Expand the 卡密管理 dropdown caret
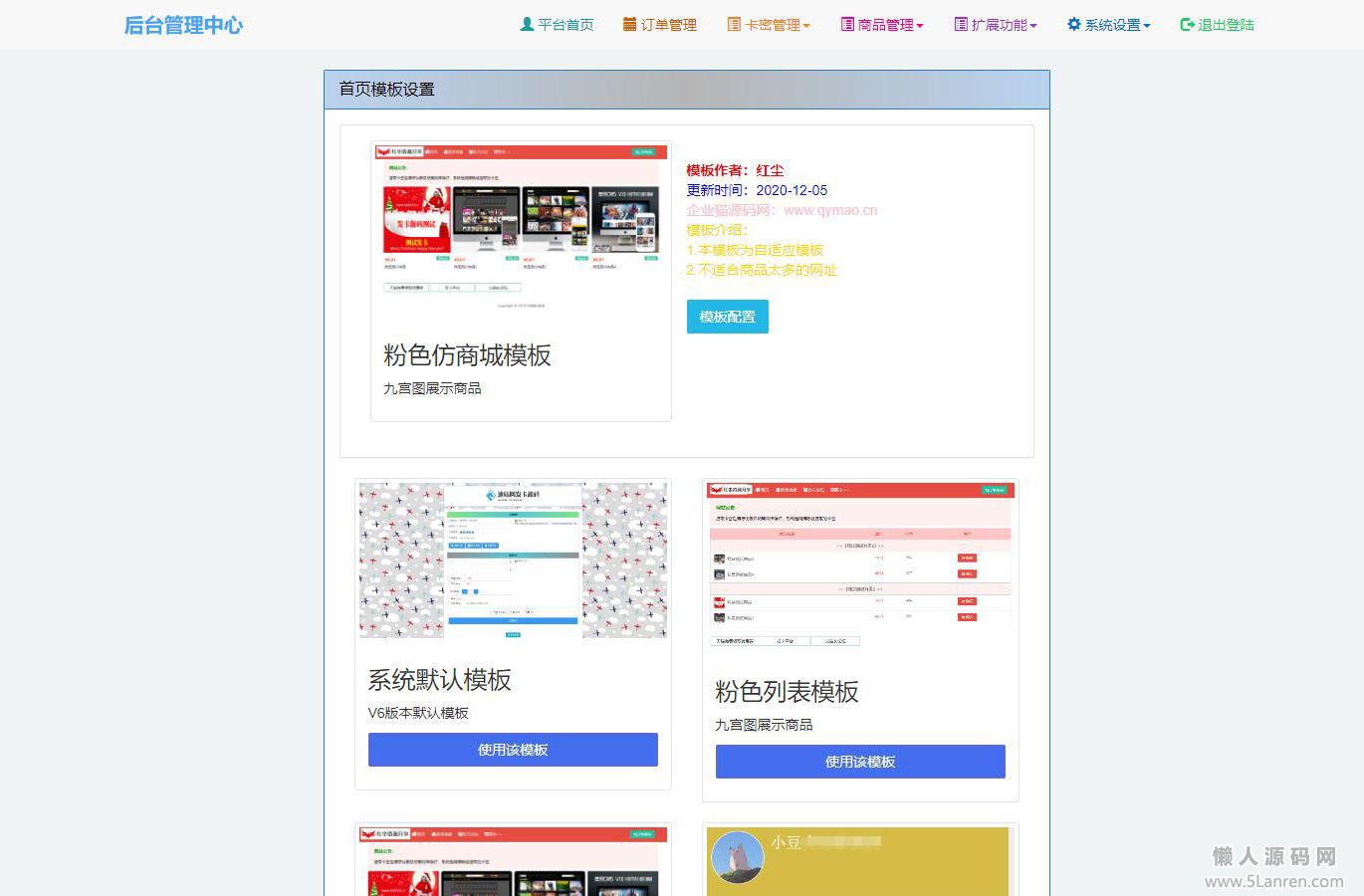The width and height of the screenshot is (1364, 896). (x=806, y=27)
